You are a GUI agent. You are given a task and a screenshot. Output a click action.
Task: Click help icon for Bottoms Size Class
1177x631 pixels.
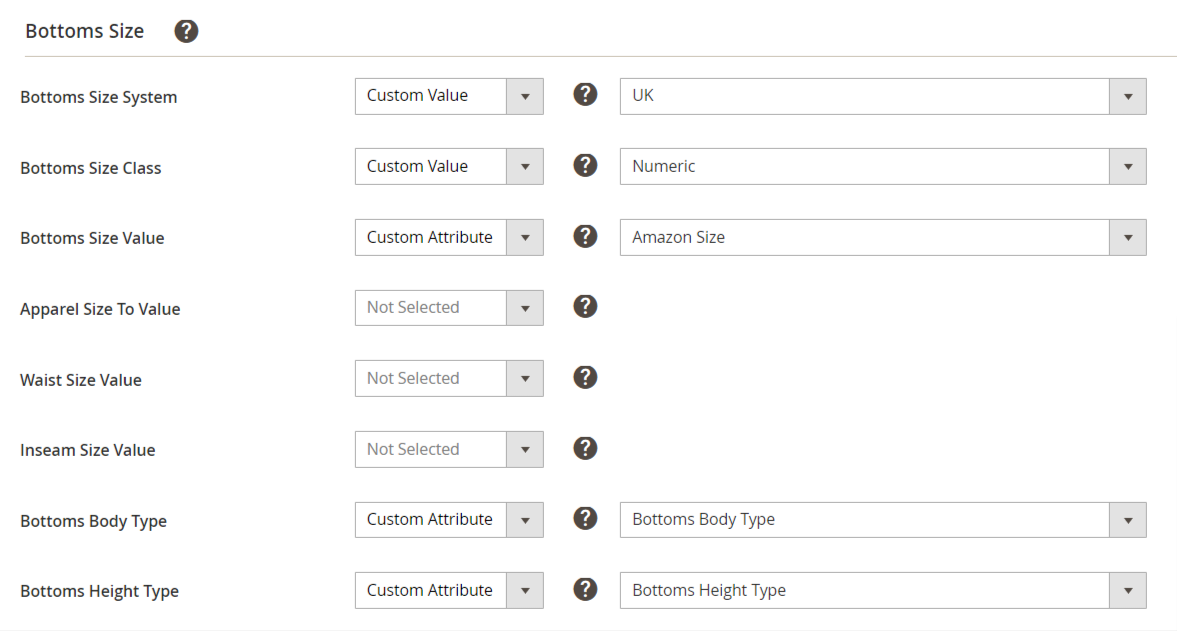pos(586,166)
